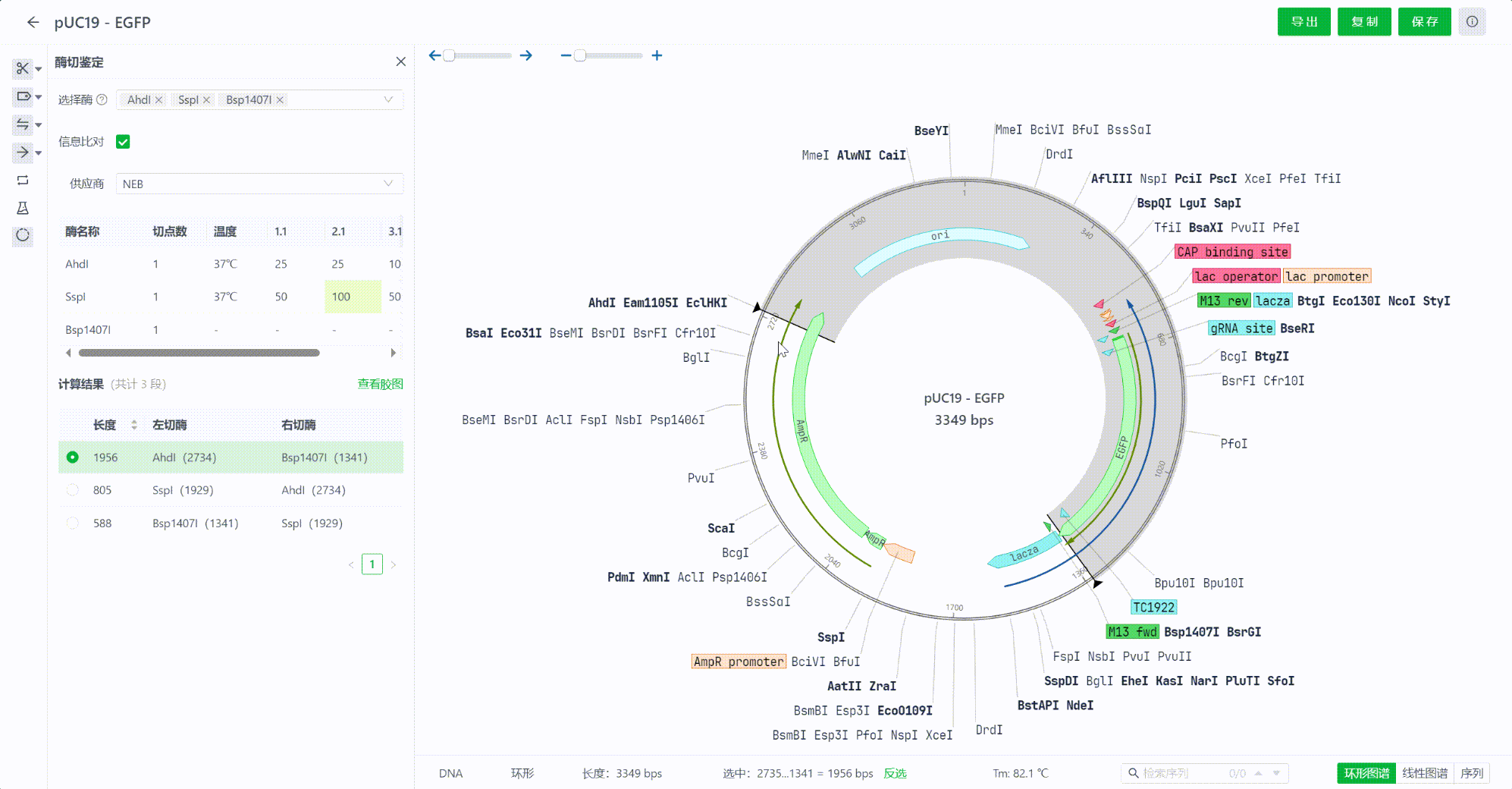Select the 805 bp fragment radio button
1512x789 pixels.
(73, 490)
